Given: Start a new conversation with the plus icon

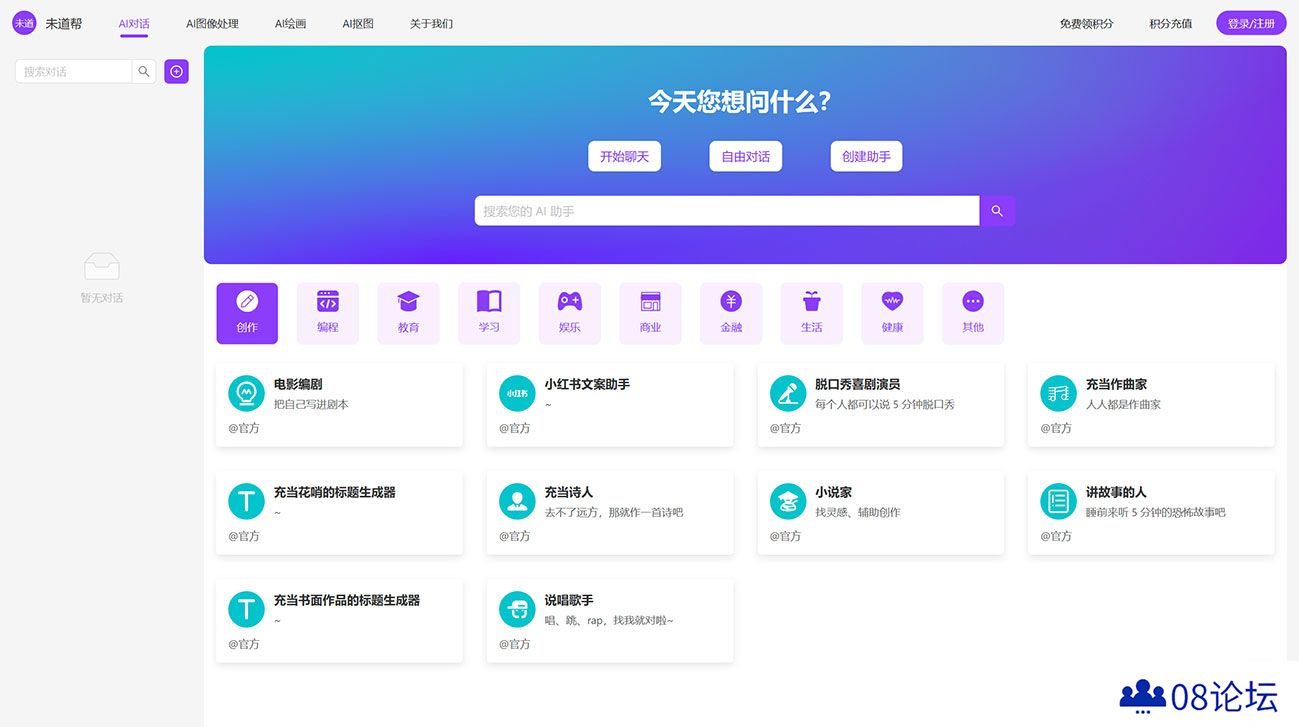Looking at the screenshot, I should (176, 71).
